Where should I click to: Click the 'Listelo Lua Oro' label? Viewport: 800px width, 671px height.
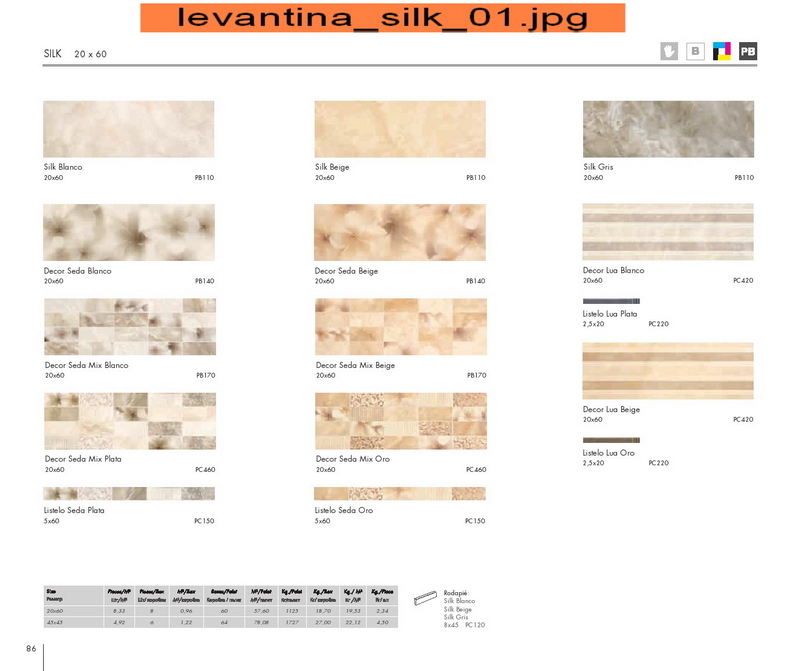[x=609, y=453]
